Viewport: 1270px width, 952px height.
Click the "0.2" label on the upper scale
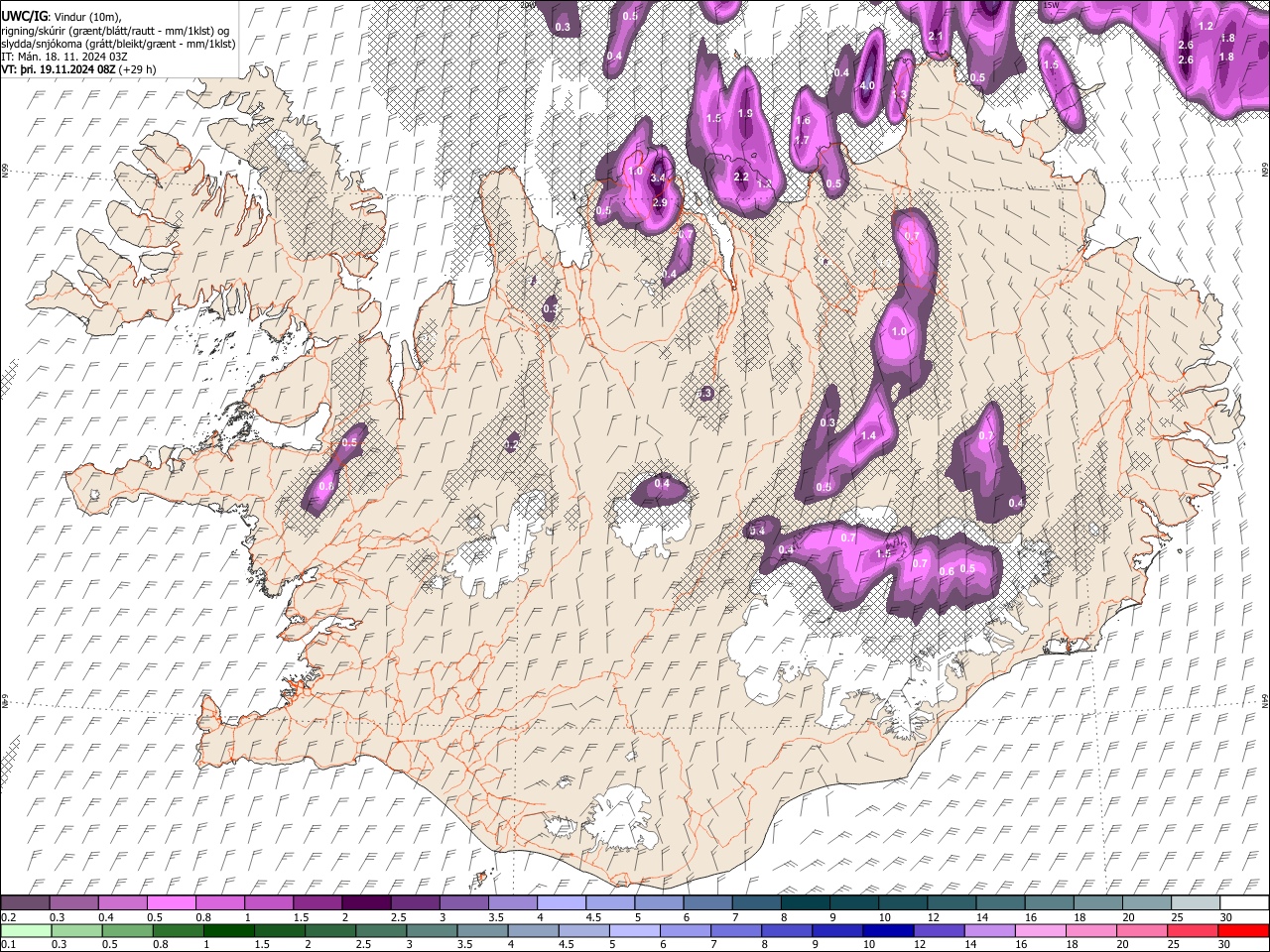click(x=9, y=917)
